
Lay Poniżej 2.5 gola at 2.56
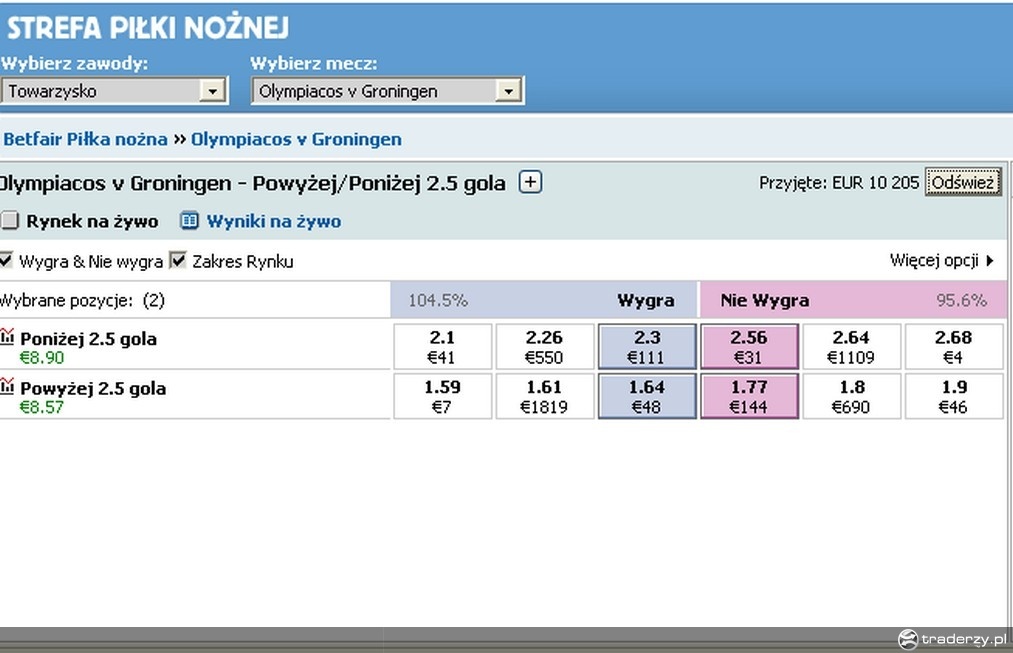(749, 347)
